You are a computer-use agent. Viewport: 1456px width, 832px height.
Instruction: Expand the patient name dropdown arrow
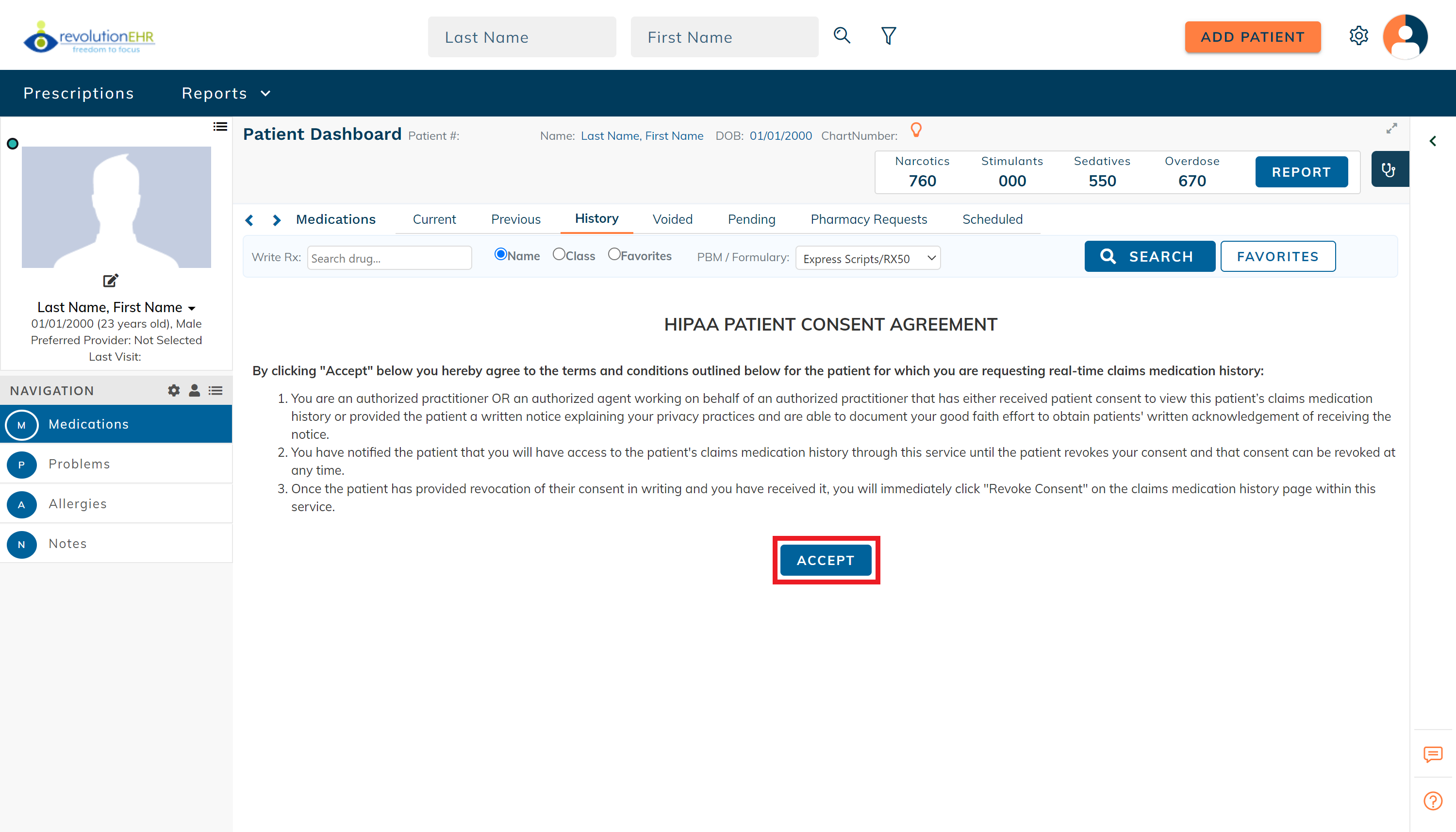[x=192, y=307]
